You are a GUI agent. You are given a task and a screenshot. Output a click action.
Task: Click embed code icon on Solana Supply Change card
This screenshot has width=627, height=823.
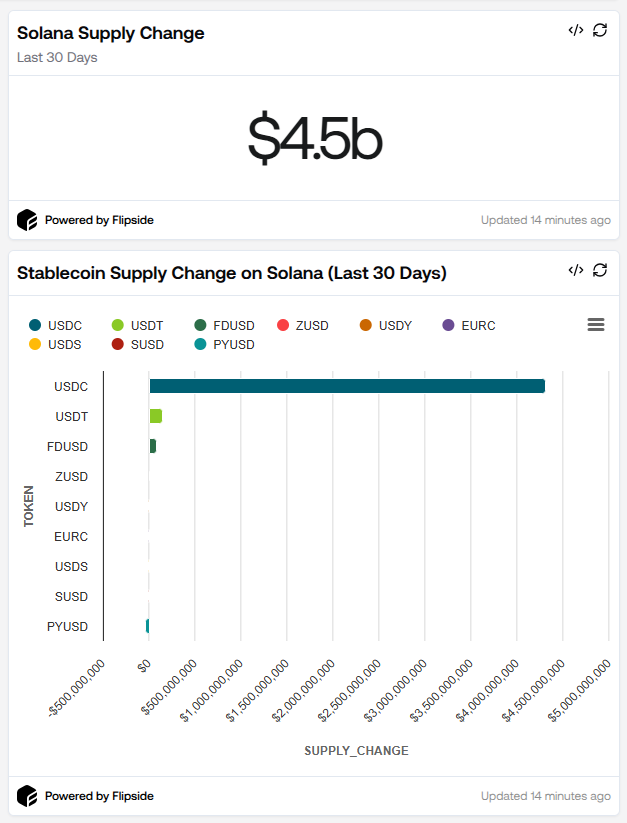(575, 30)
